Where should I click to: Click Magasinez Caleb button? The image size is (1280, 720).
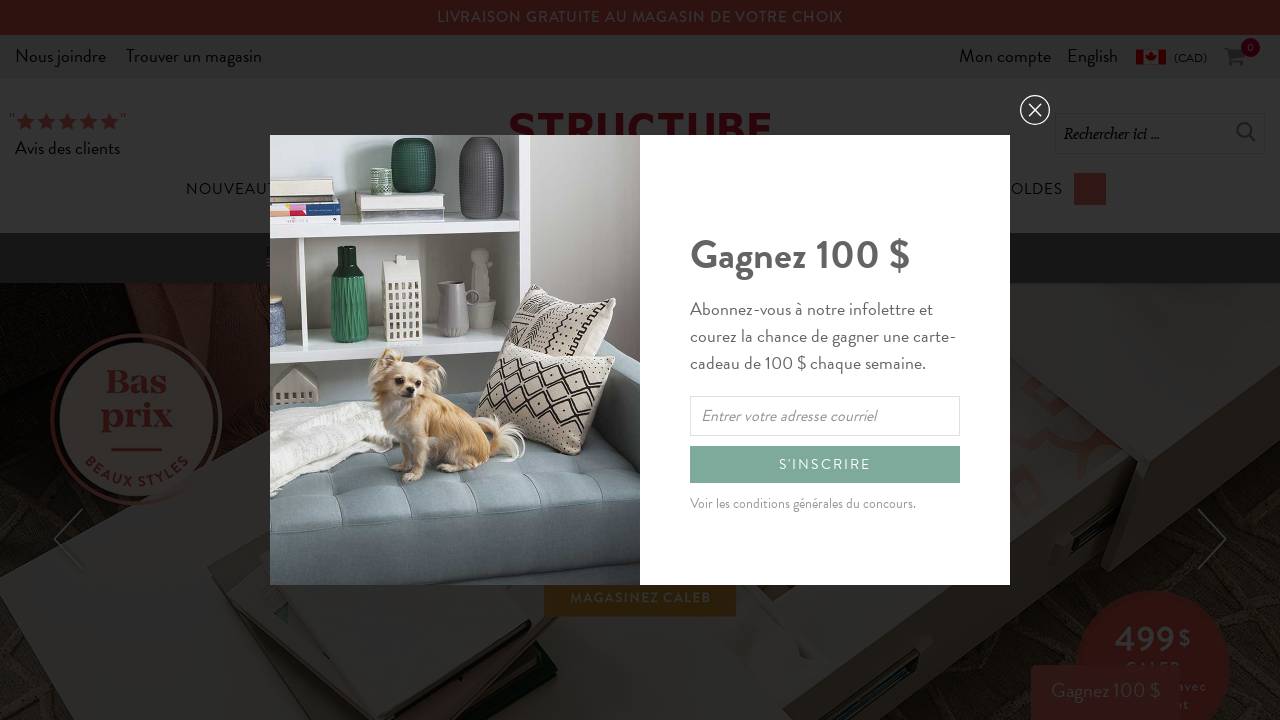640,598
